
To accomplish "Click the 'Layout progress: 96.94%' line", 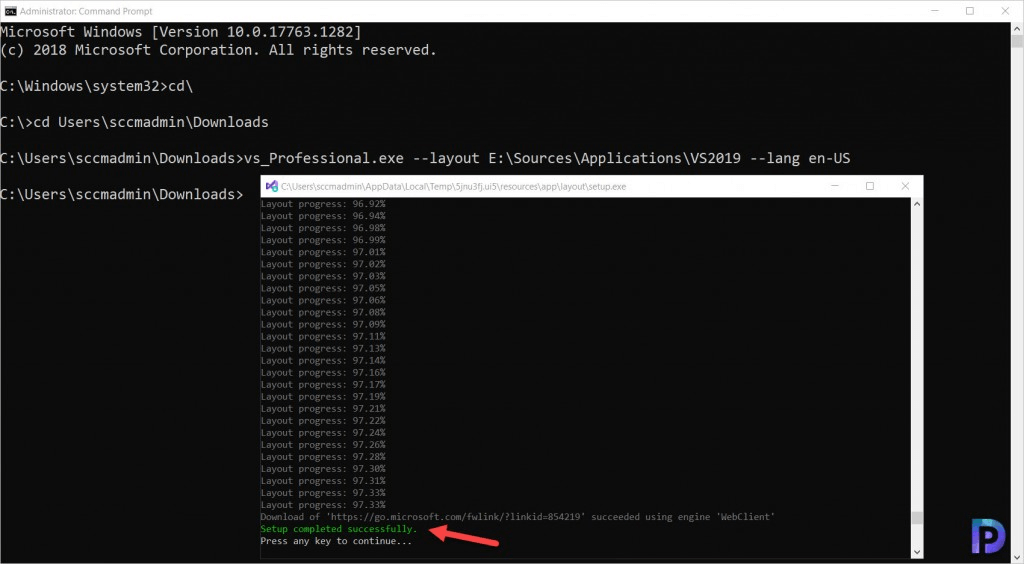I will point(323,216).
